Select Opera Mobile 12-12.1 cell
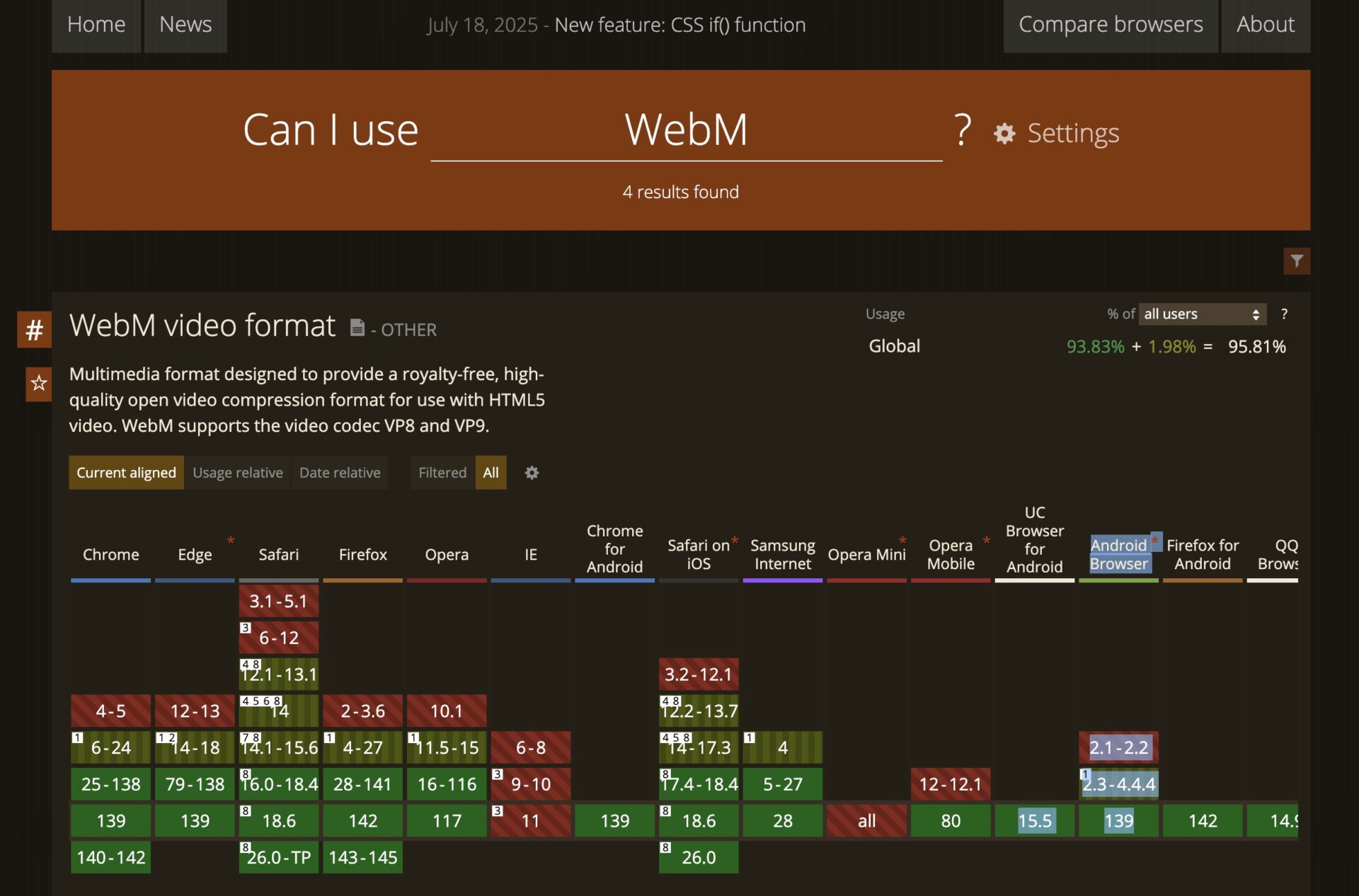Viewport: 1359px width, 896px height. click(x=951, y=785)
